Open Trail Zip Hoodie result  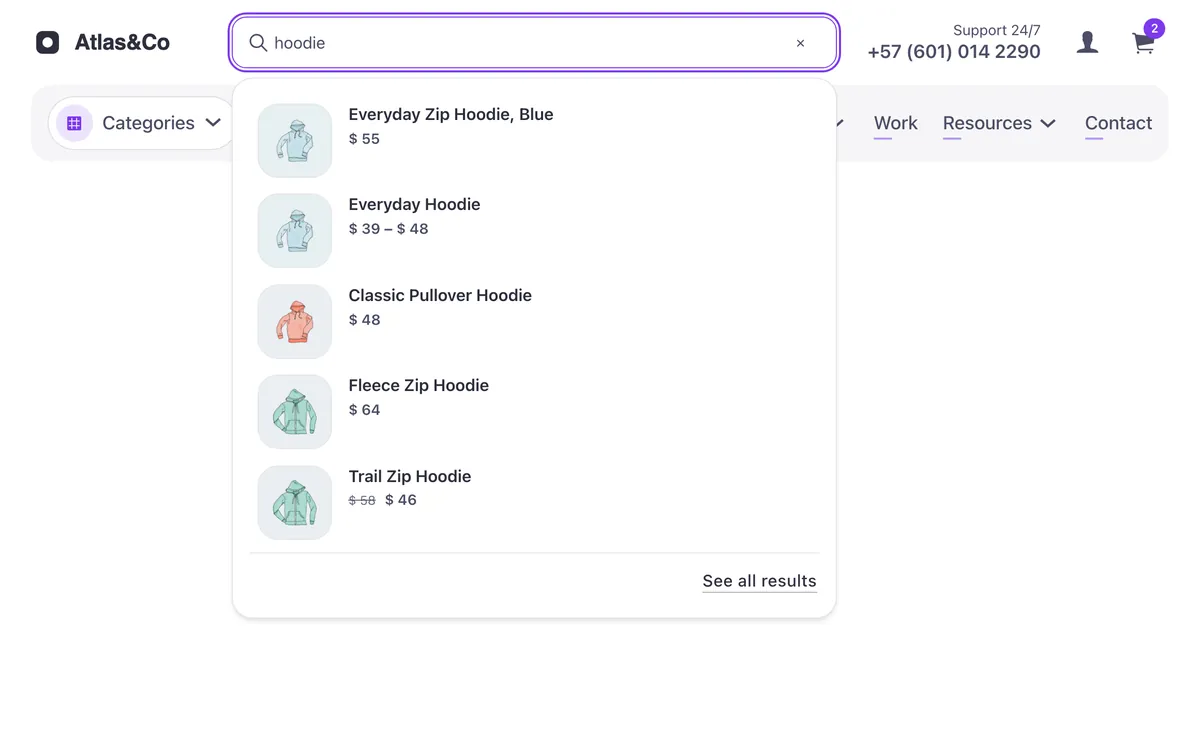(534, 502)
